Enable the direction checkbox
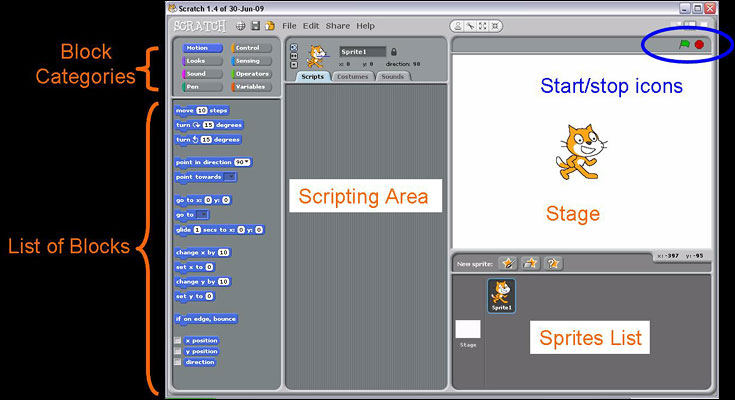The height and width of the screenshot is (400, 735). click(178, 362)
